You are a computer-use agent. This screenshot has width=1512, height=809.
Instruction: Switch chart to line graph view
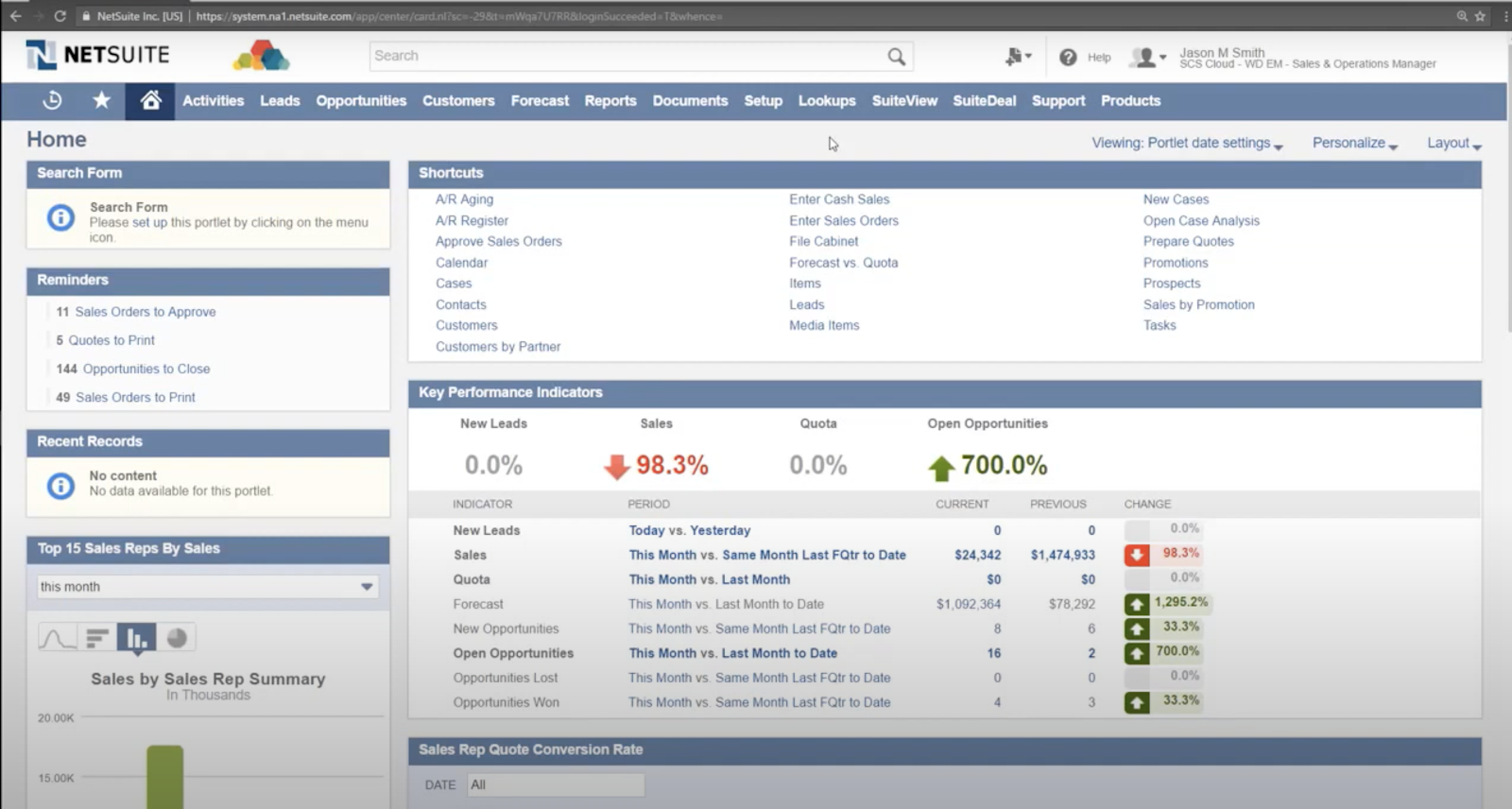[x=58, y=638]
